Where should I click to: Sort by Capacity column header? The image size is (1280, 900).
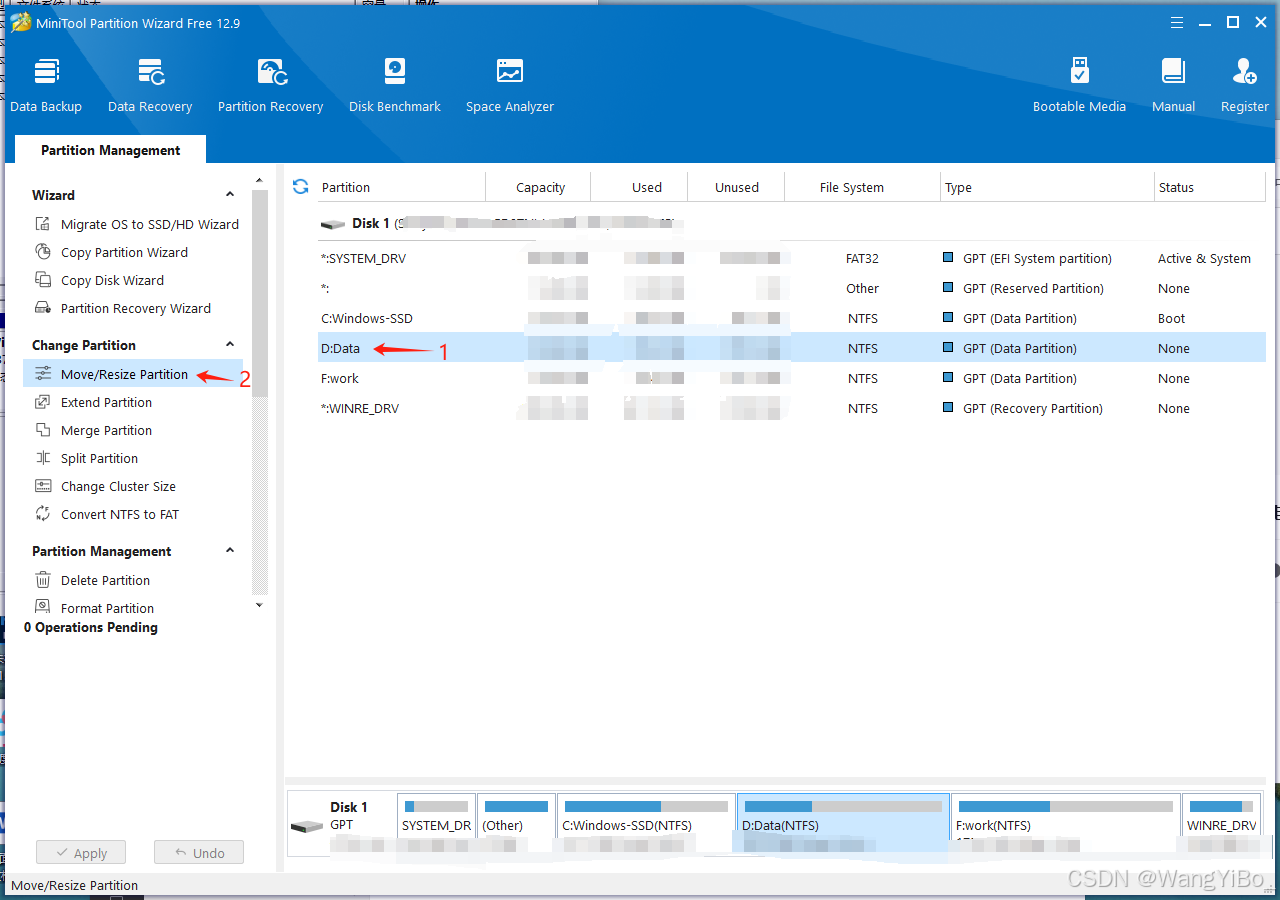coord(540,187)
